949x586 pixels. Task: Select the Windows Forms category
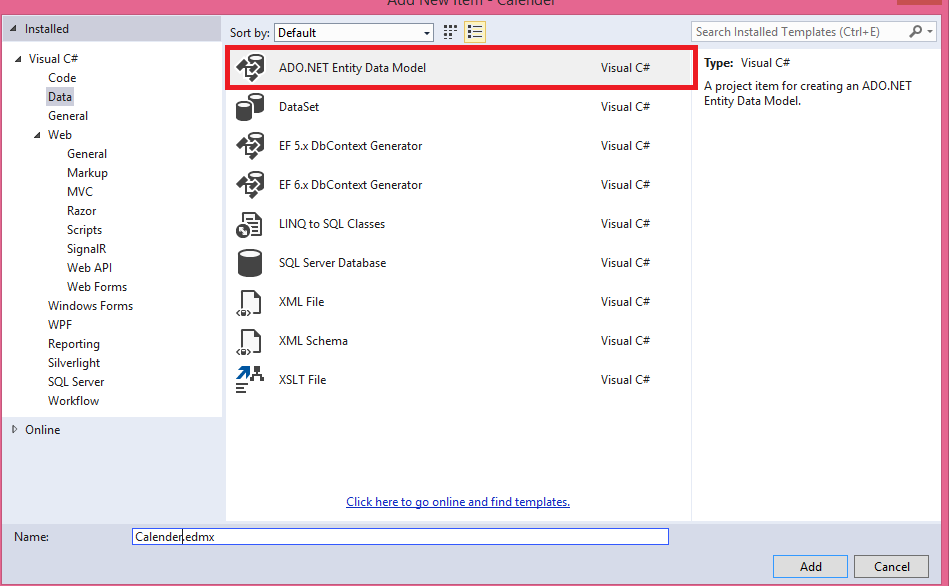pos(90,306)
